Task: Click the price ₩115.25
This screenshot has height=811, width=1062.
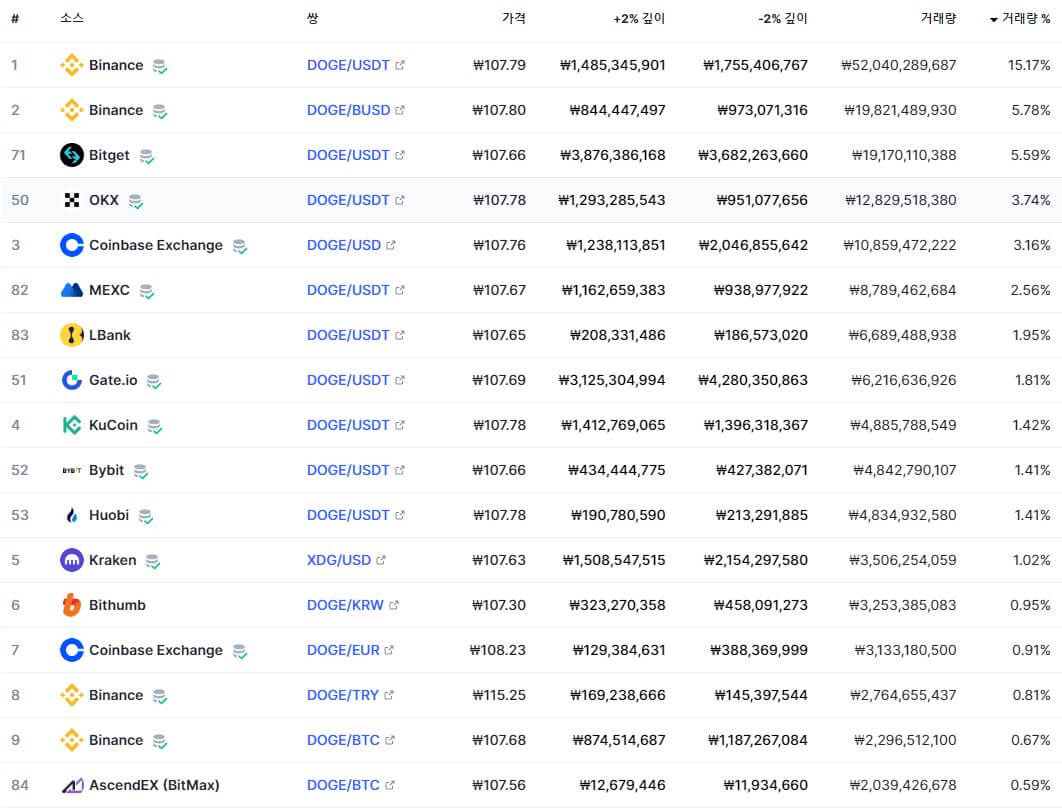Action: 498,695
